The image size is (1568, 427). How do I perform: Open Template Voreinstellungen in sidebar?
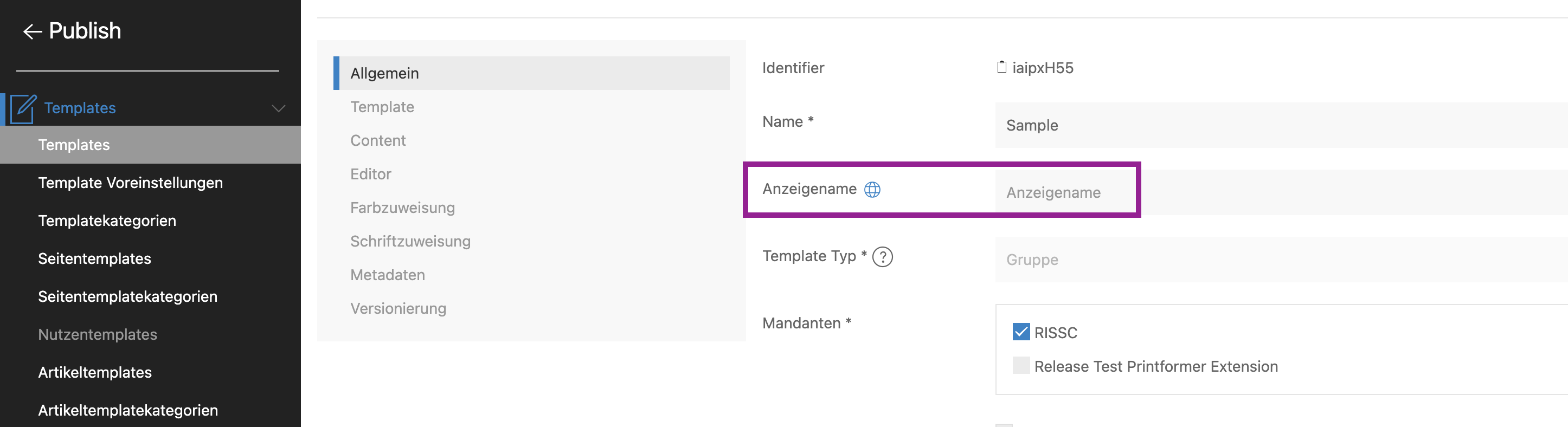point(130,183)
